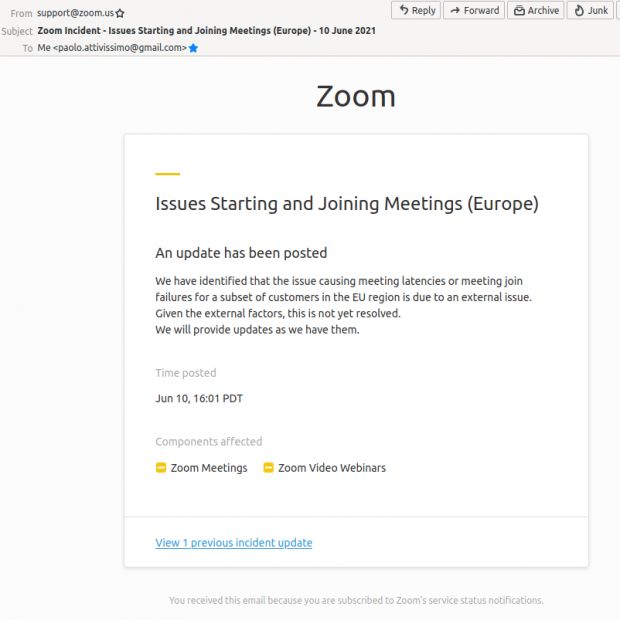
Task: Click the forward arrow icon
Action: (455, 10)
